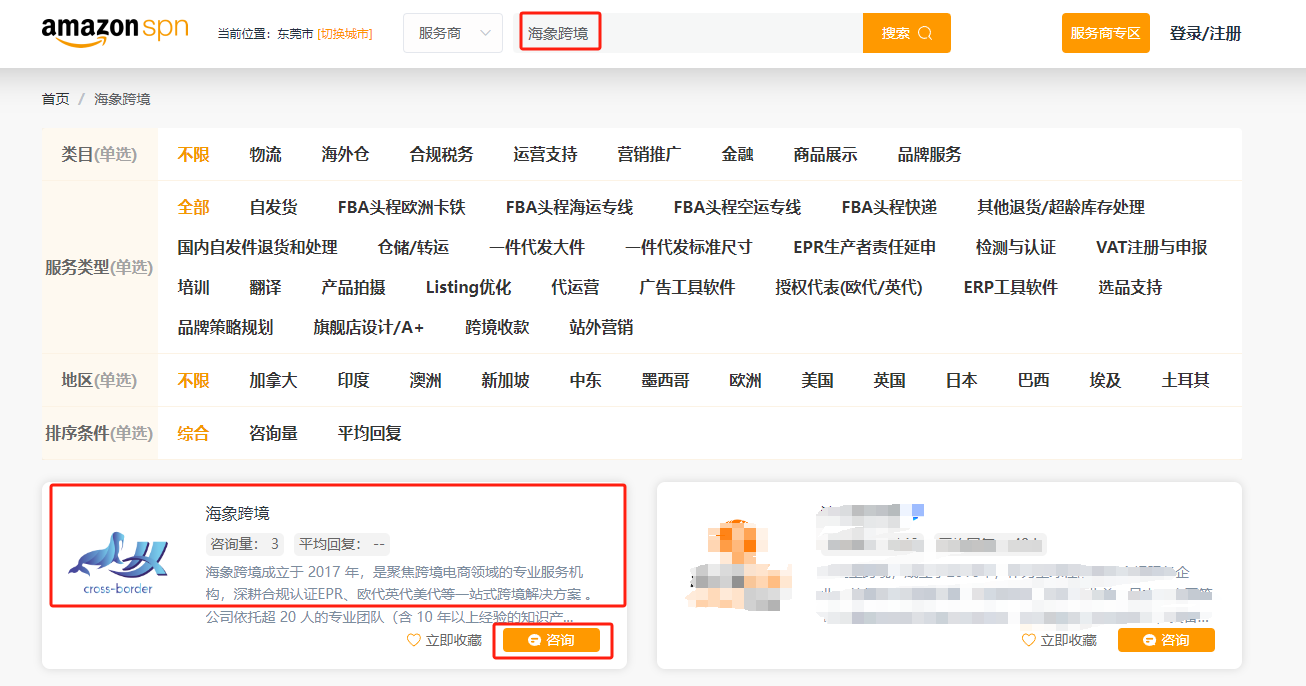
Task: Click 切换城市 link
Action: pyautogui.click(x=345, y=34)
